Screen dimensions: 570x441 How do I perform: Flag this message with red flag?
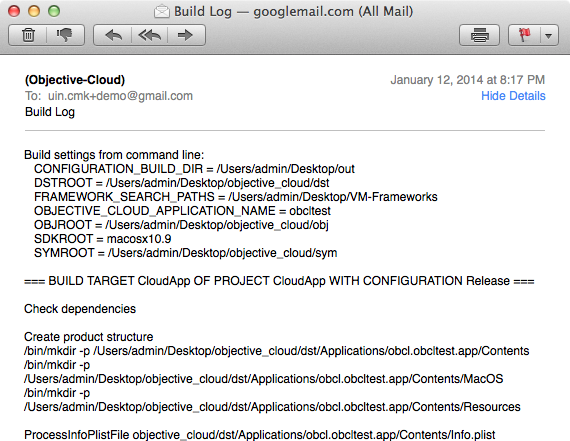coord(524,35)
